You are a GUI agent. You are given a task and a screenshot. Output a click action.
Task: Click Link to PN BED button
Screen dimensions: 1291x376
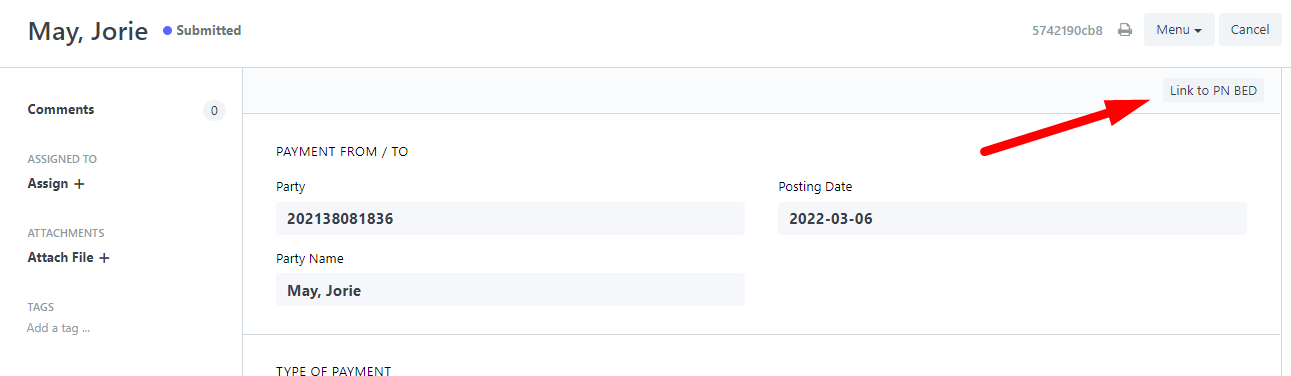point(1213,91)
